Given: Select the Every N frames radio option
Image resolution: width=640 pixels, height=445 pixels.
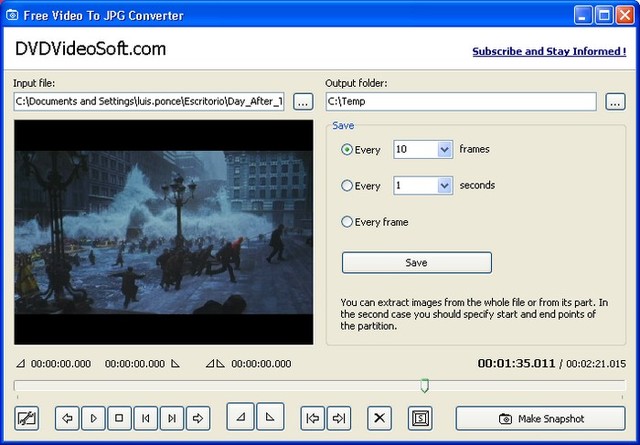Looking at the screenshot, I should point(347,149).
